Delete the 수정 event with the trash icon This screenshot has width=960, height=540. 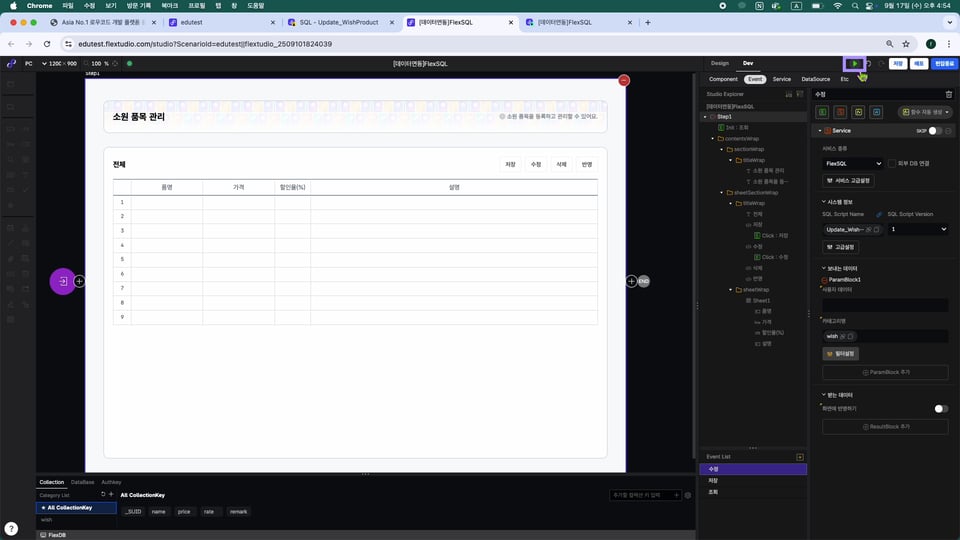[x=948, y=94]
